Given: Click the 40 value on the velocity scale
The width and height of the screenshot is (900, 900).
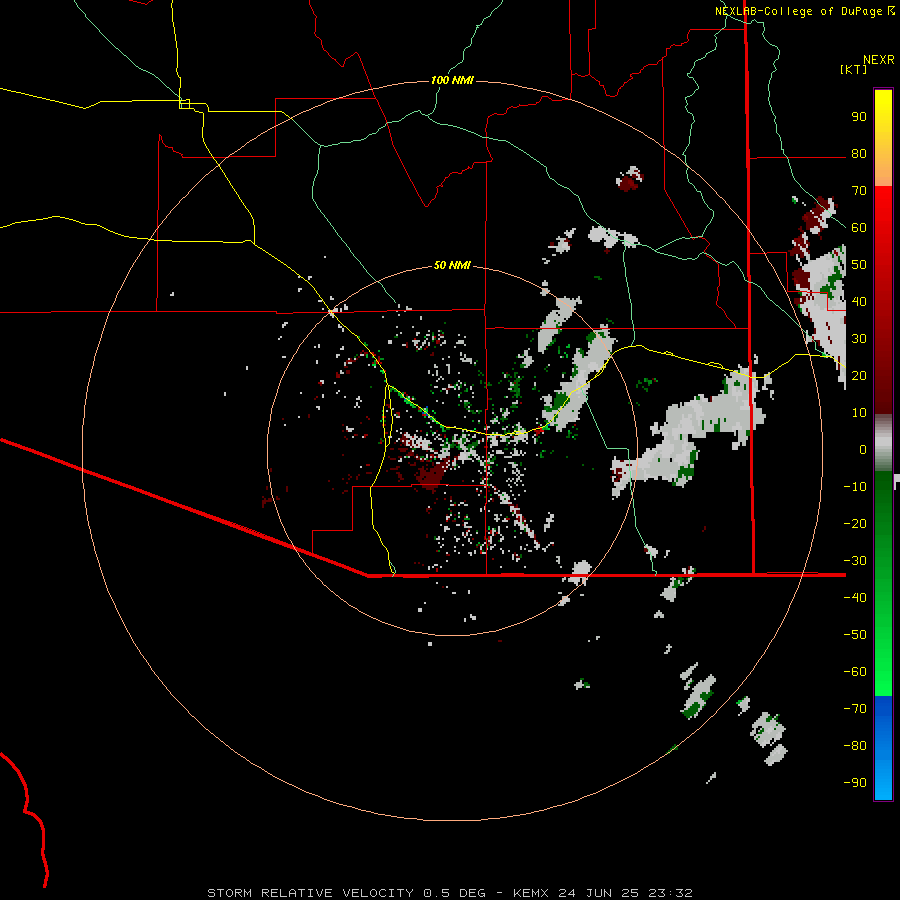Looking at the screenshot, I should point(859,301).
